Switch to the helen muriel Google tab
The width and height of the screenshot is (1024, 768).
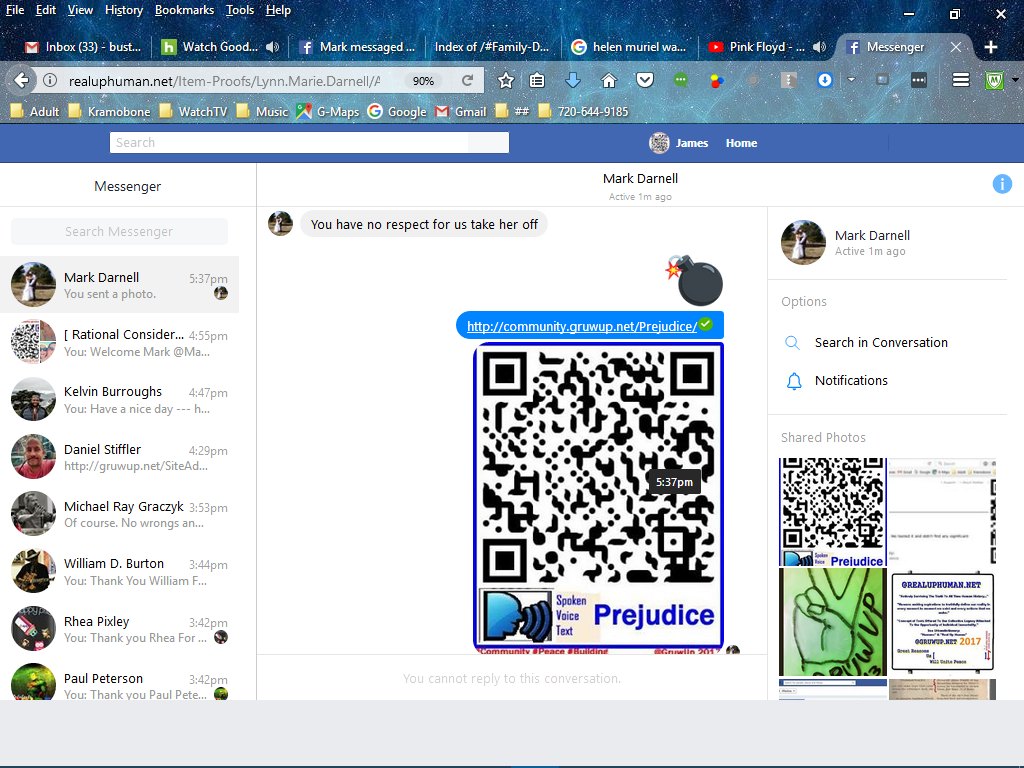(x=628, y=47)
